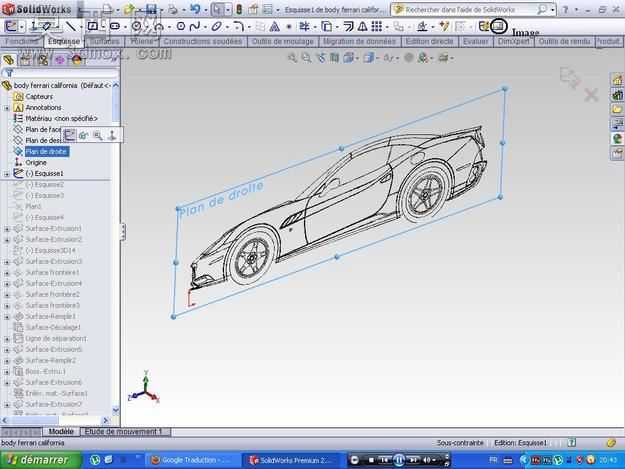Select the Line sketch tool

coord(71,27)
